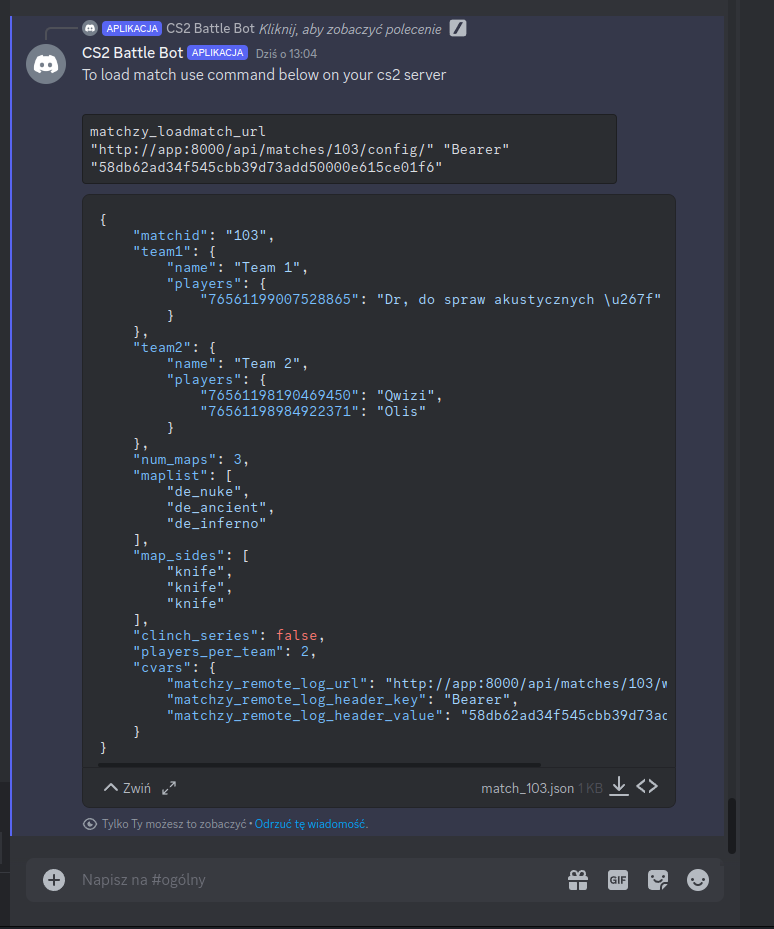Click the "matchid": "103" line
The width and height of the screenshot is (774, 929).
203,236
